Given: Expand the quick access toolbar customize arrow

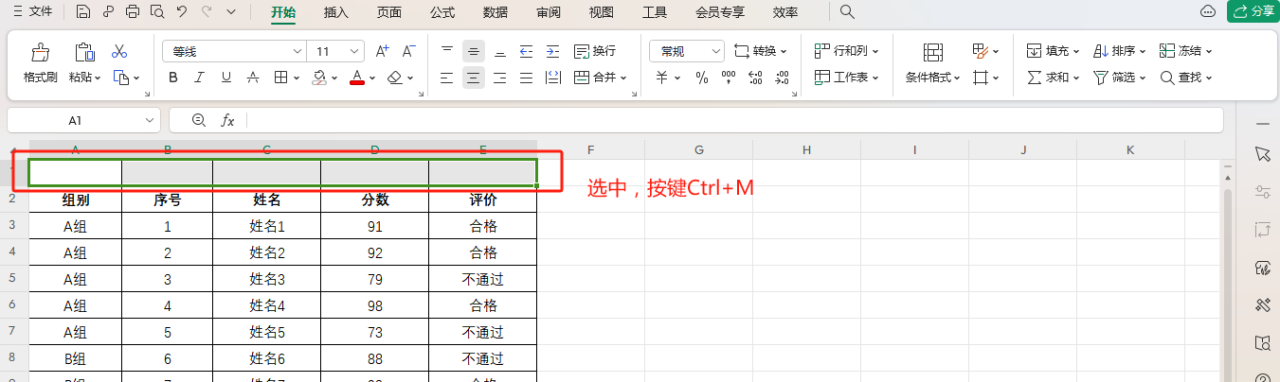Looking at the screenshot, I should coord(231,12).
